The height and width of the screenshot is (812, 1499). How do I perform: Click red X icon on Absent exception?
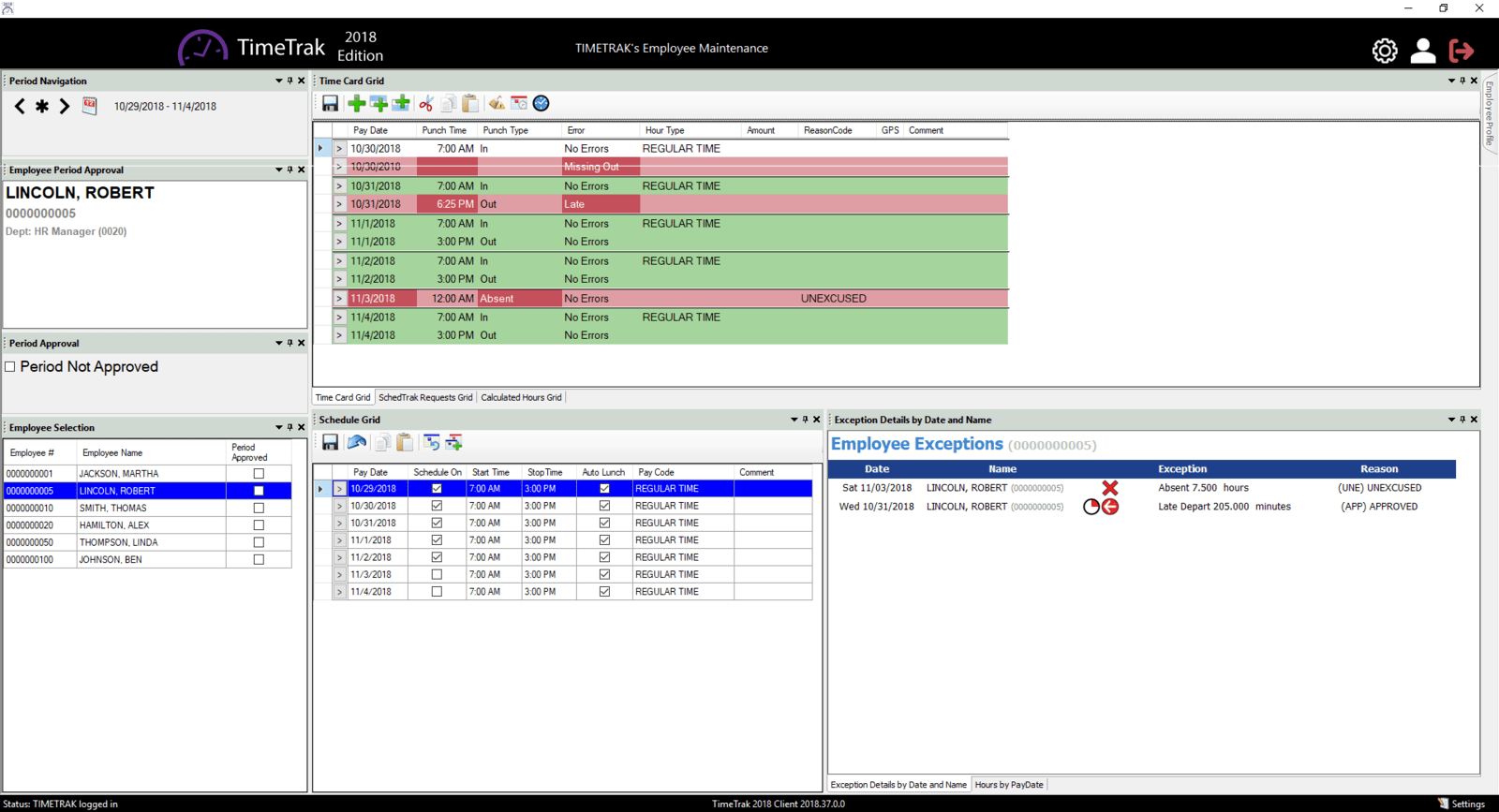[1110, 488]
